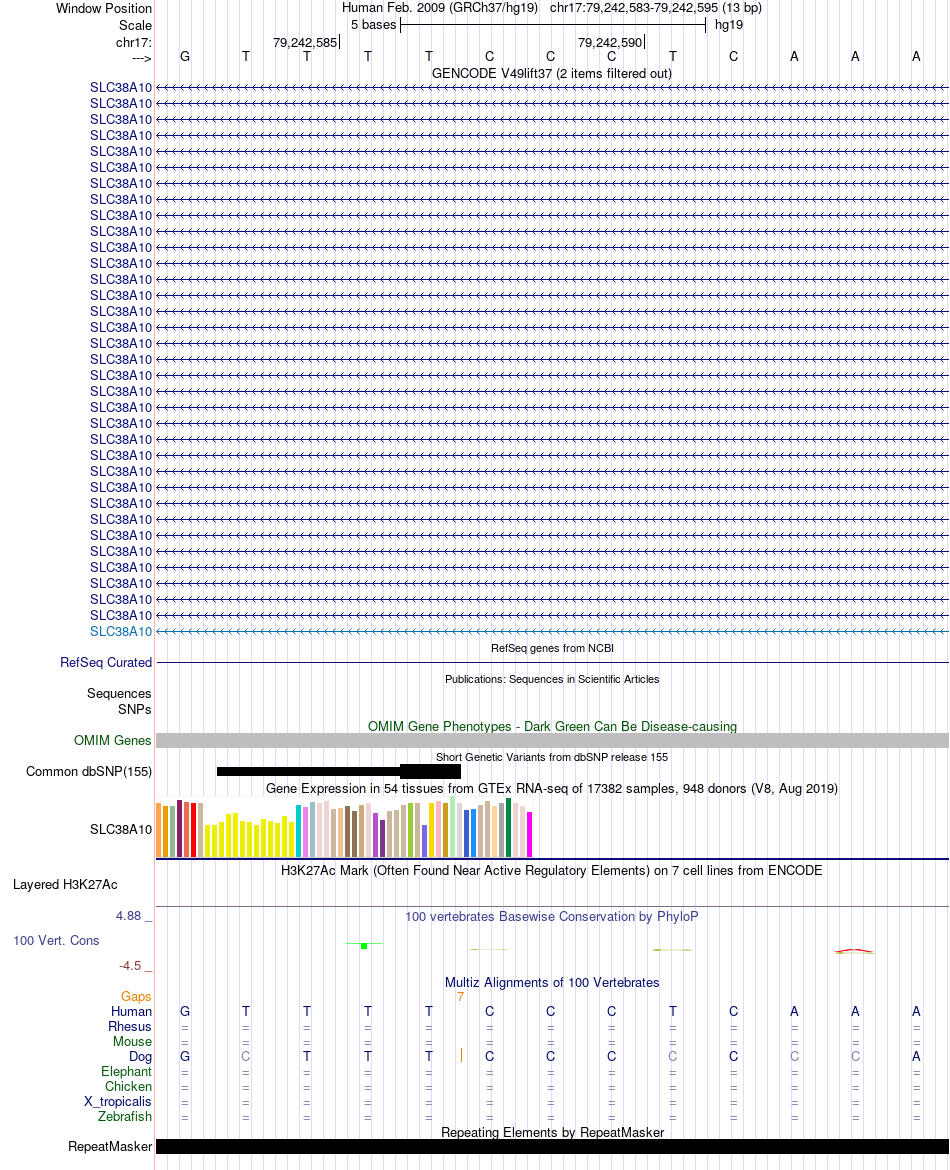The width and height of the screenshot is (950, 1170).
Task: Click the orange insertion tick in Dog row
Action: coord(461,1055)
